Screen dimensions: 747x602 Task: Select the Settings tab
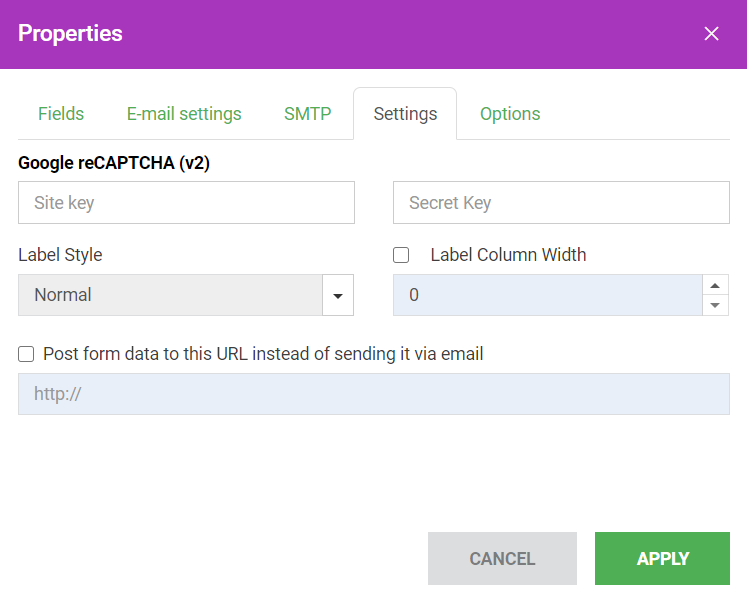(x=405, y=114)
